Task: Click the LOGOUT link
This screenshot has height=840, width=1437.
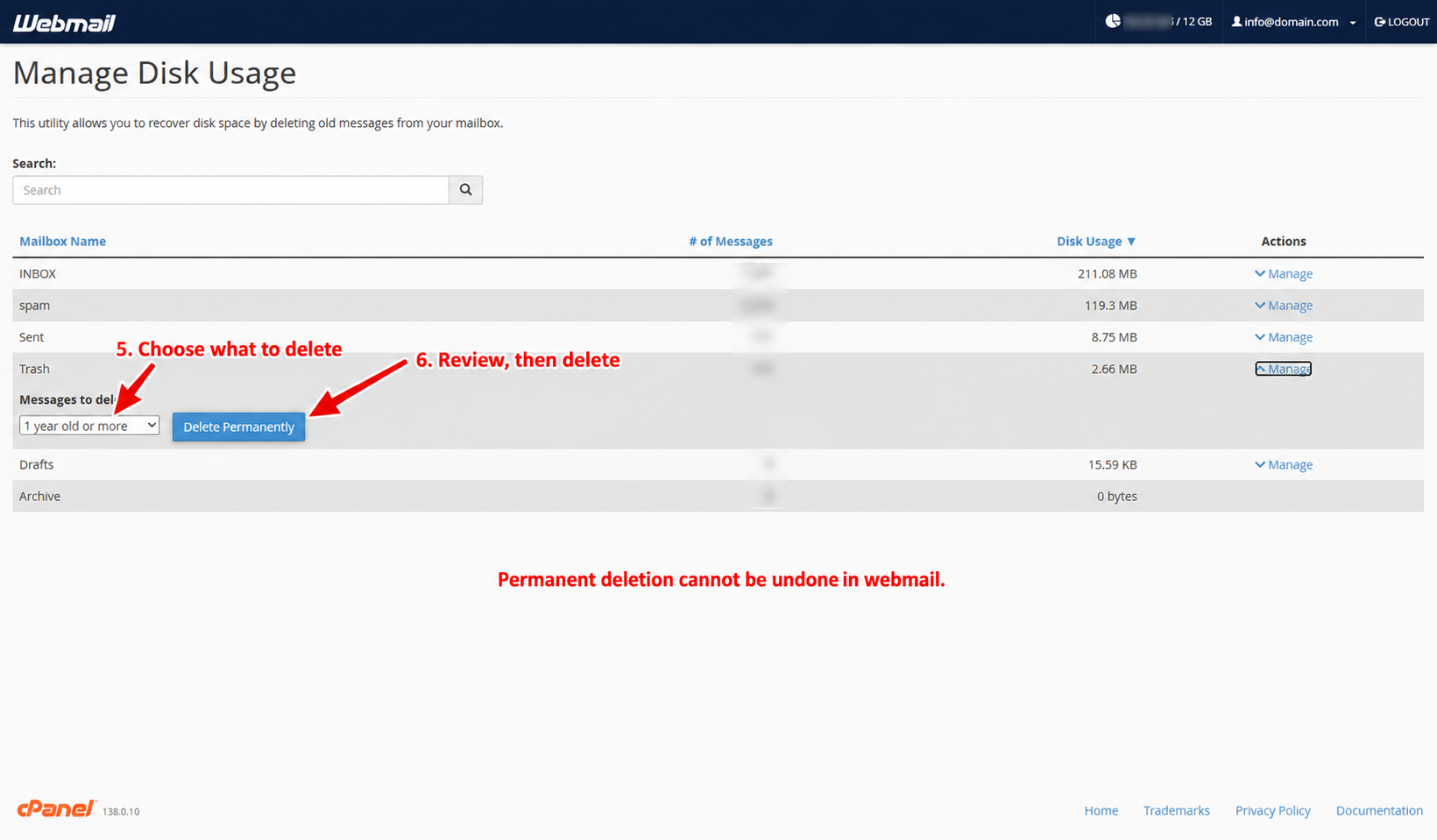Action: (x=1401, y=22)
